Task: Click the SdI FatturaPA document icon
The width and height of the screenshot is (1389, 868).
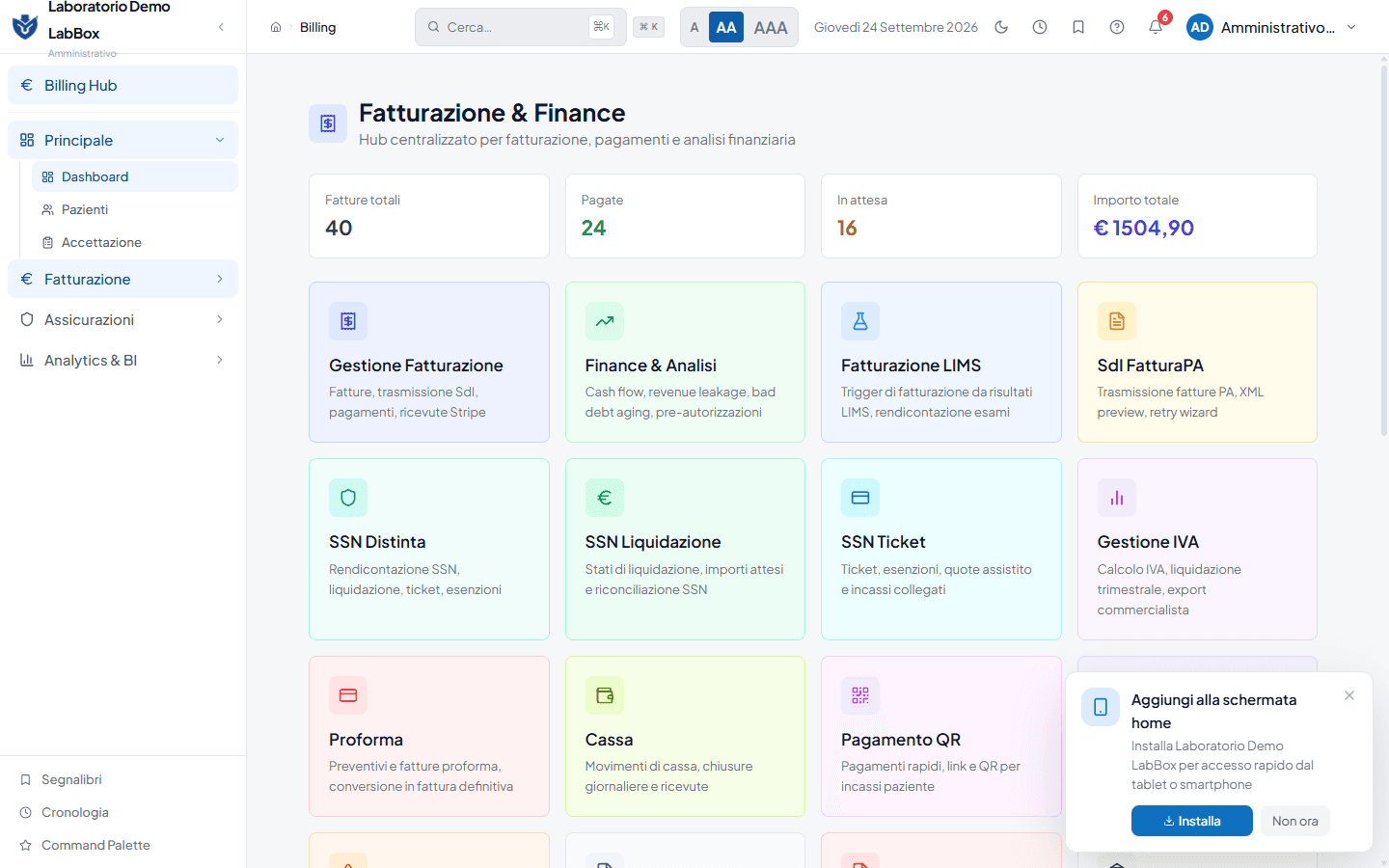Action: [x=1117, y=321]
